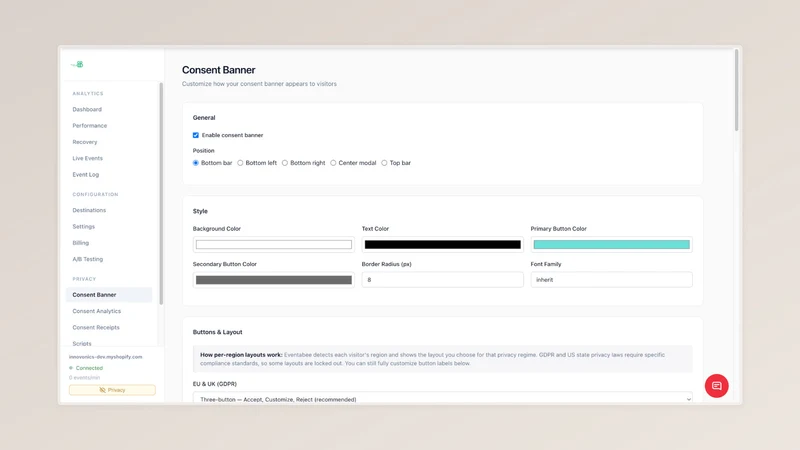Select Bottom bar position
This screenshot has width=800, height=450.
(195, 163)
